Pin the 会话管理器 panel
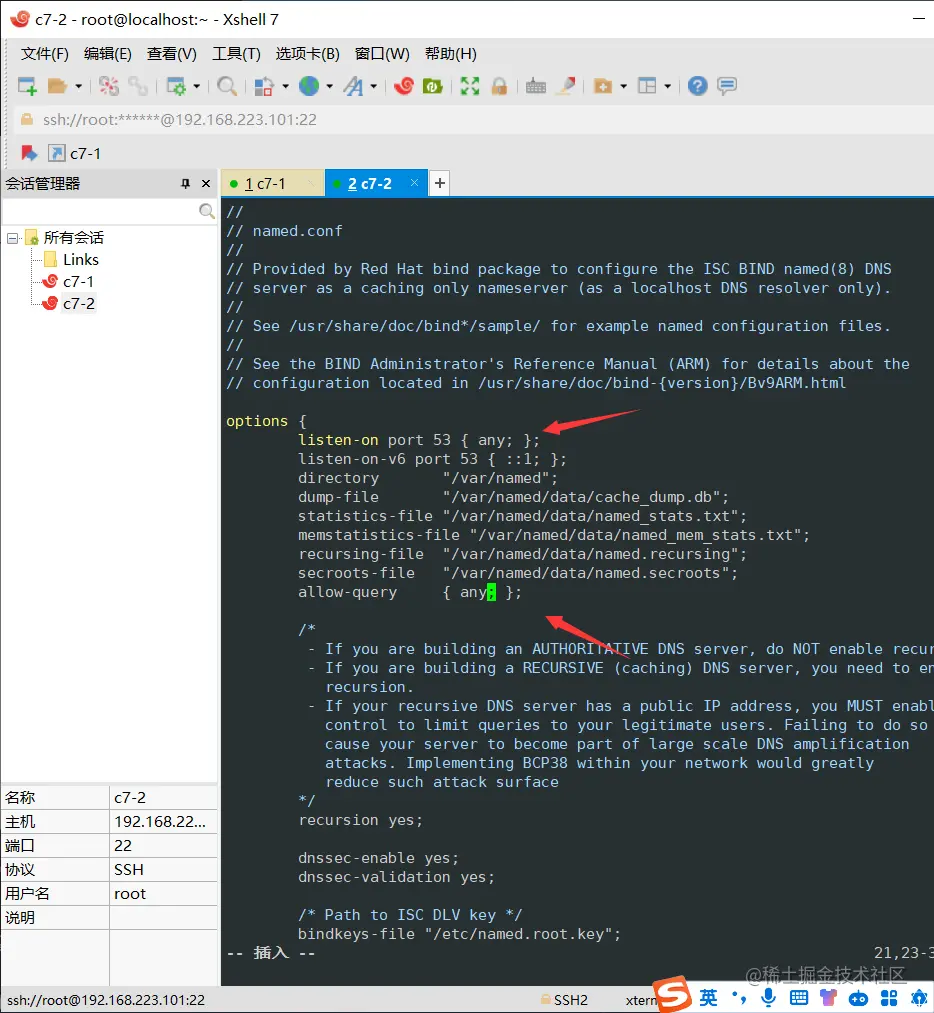The image size is (934, 1013). click(185, 183)
